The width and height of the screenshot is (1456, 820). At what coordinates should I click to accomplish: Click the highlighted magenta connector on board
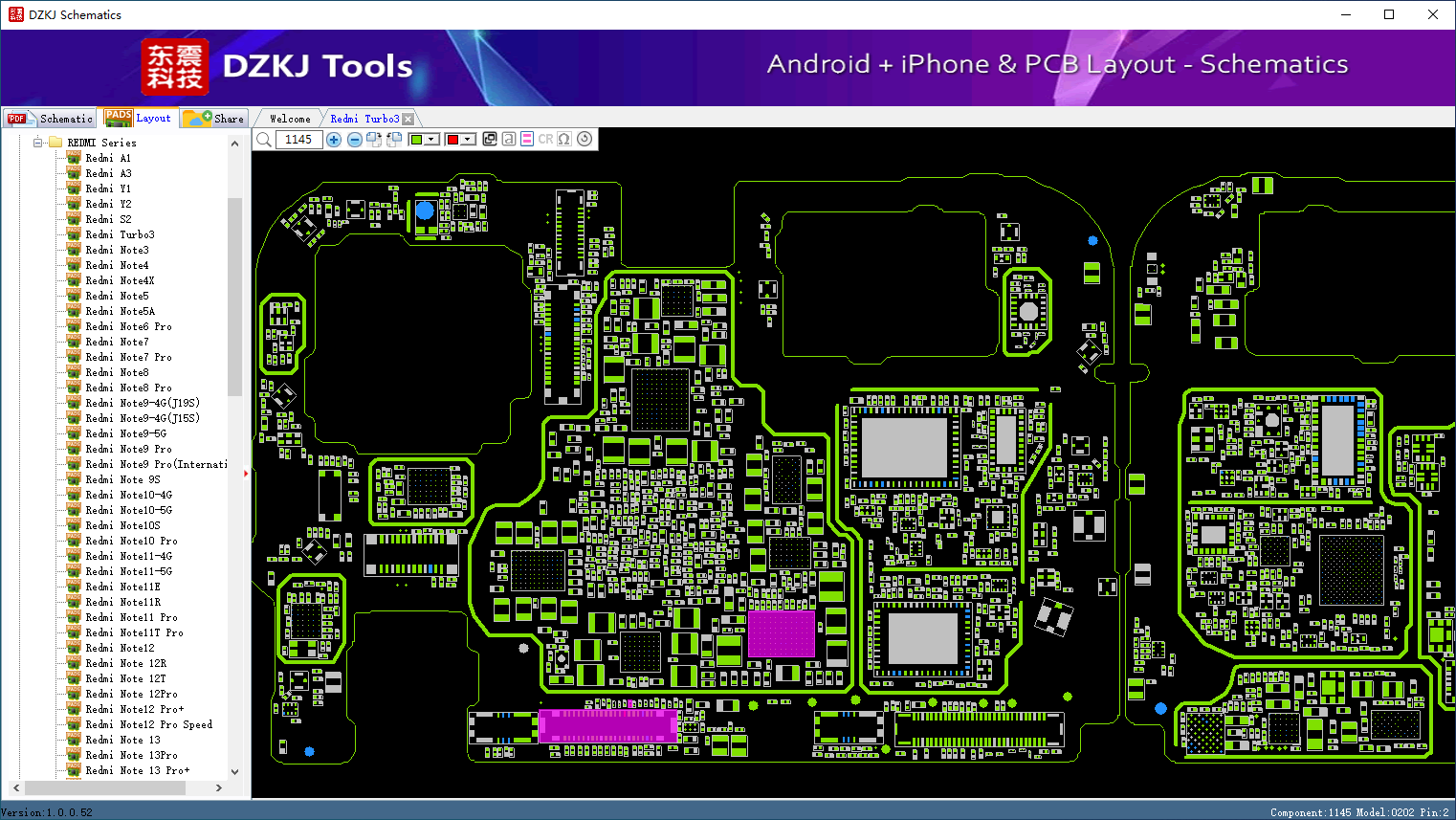click(x=608, y=725)
